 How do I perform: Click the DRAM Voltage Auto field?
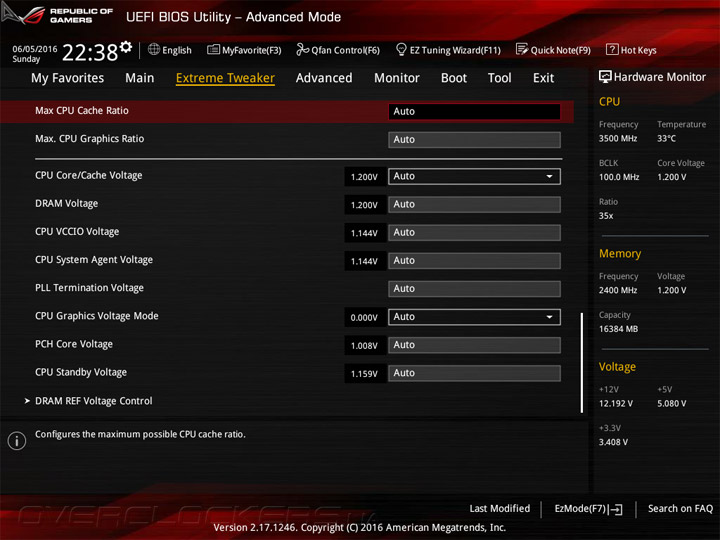(x=474, y=204)
